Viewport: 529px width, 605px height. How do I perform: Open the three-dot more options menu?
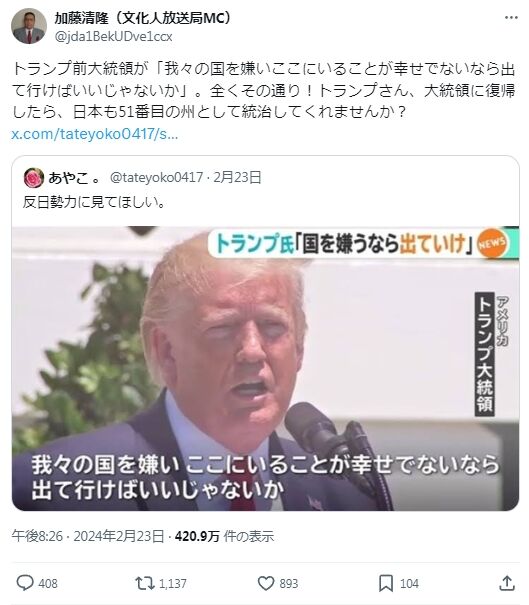click(x=511, y=18)
